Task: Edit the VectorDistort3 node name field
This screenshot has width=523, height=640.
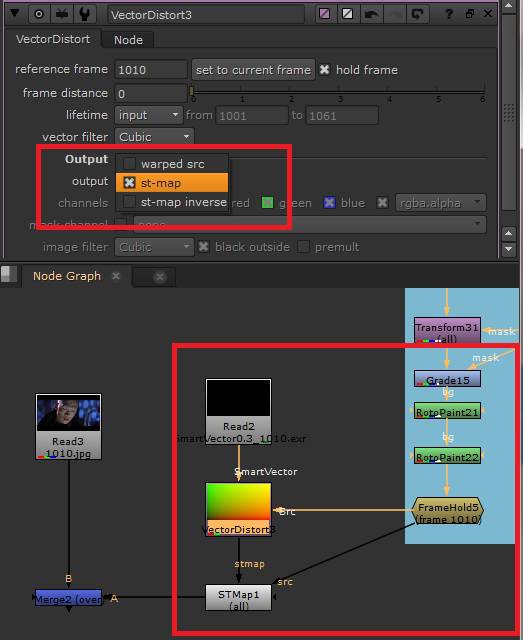Action: (x=206, y=15)
